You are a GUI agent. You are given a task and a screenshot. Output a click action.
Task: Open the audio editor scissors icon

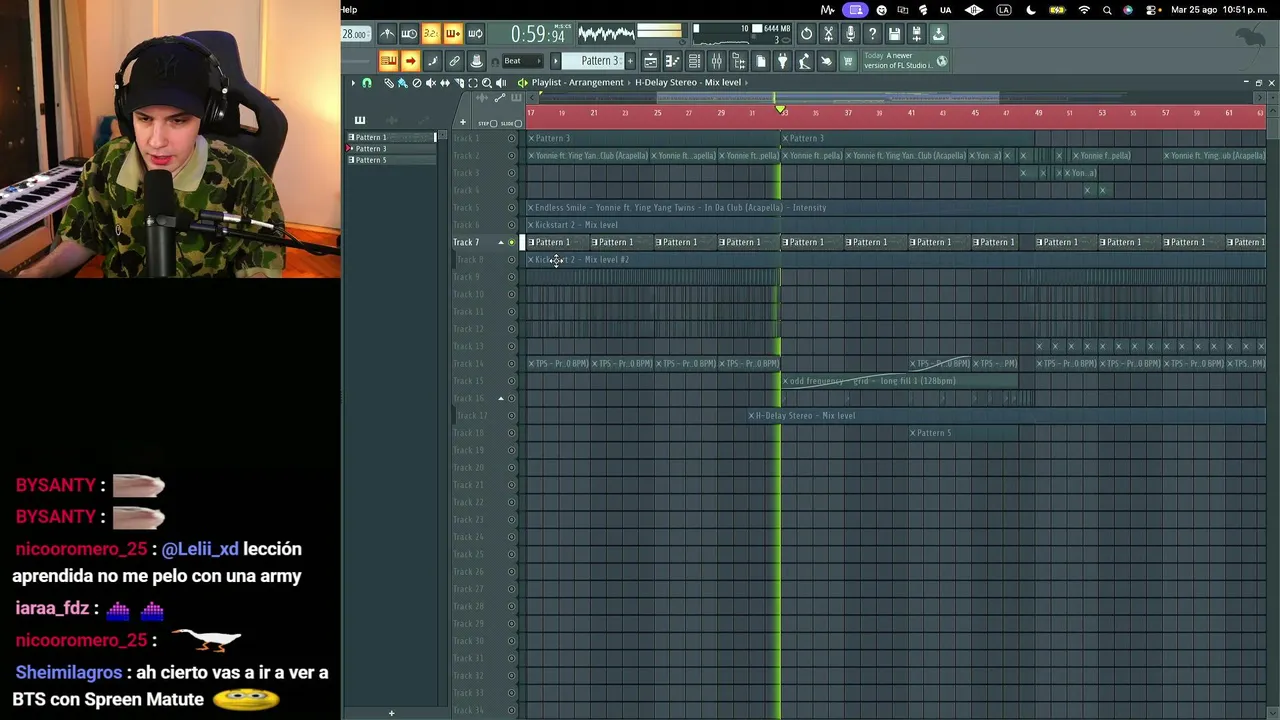click(x=828, y=34)
